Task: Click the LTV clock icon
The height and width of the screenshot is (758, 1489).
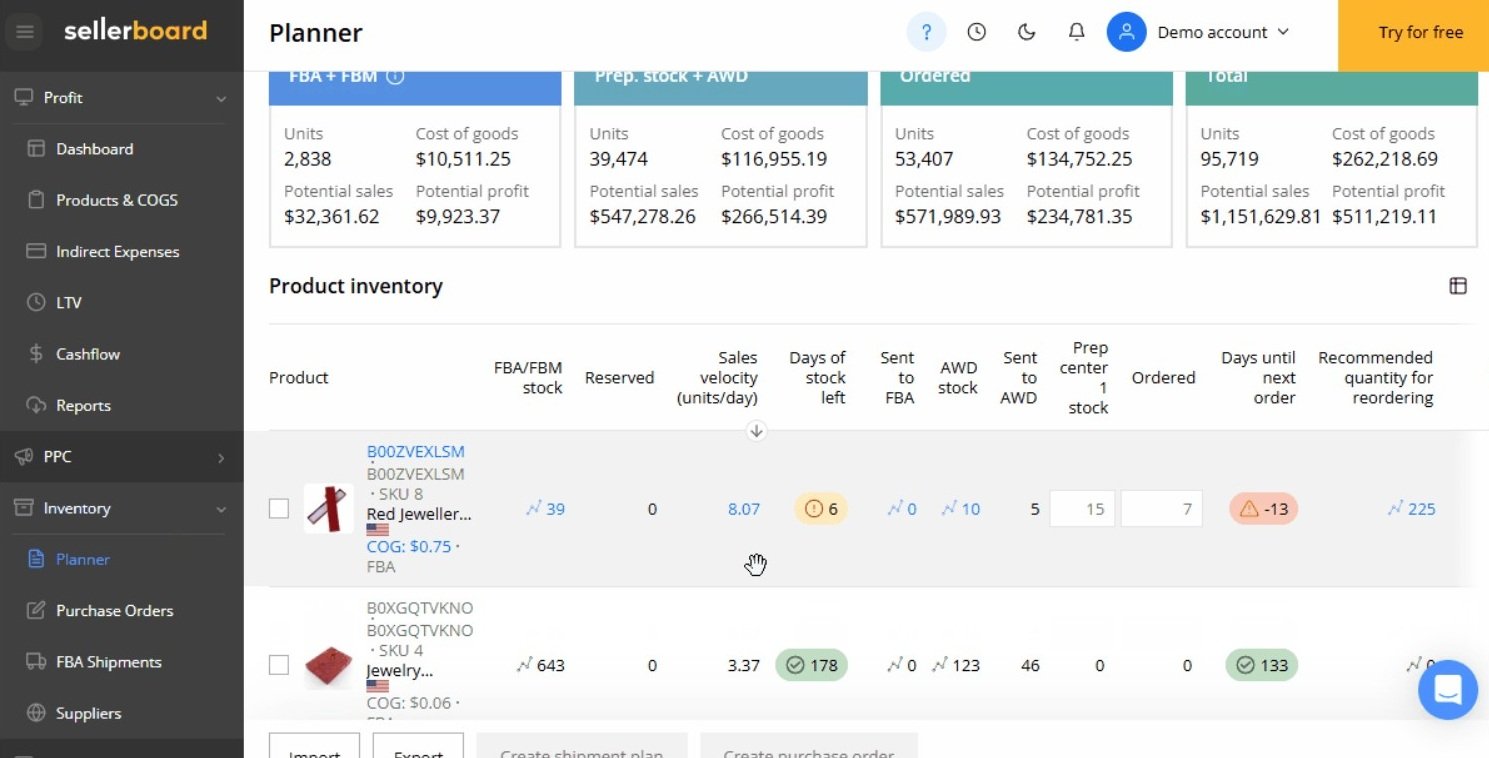Action: coord(36,303)
